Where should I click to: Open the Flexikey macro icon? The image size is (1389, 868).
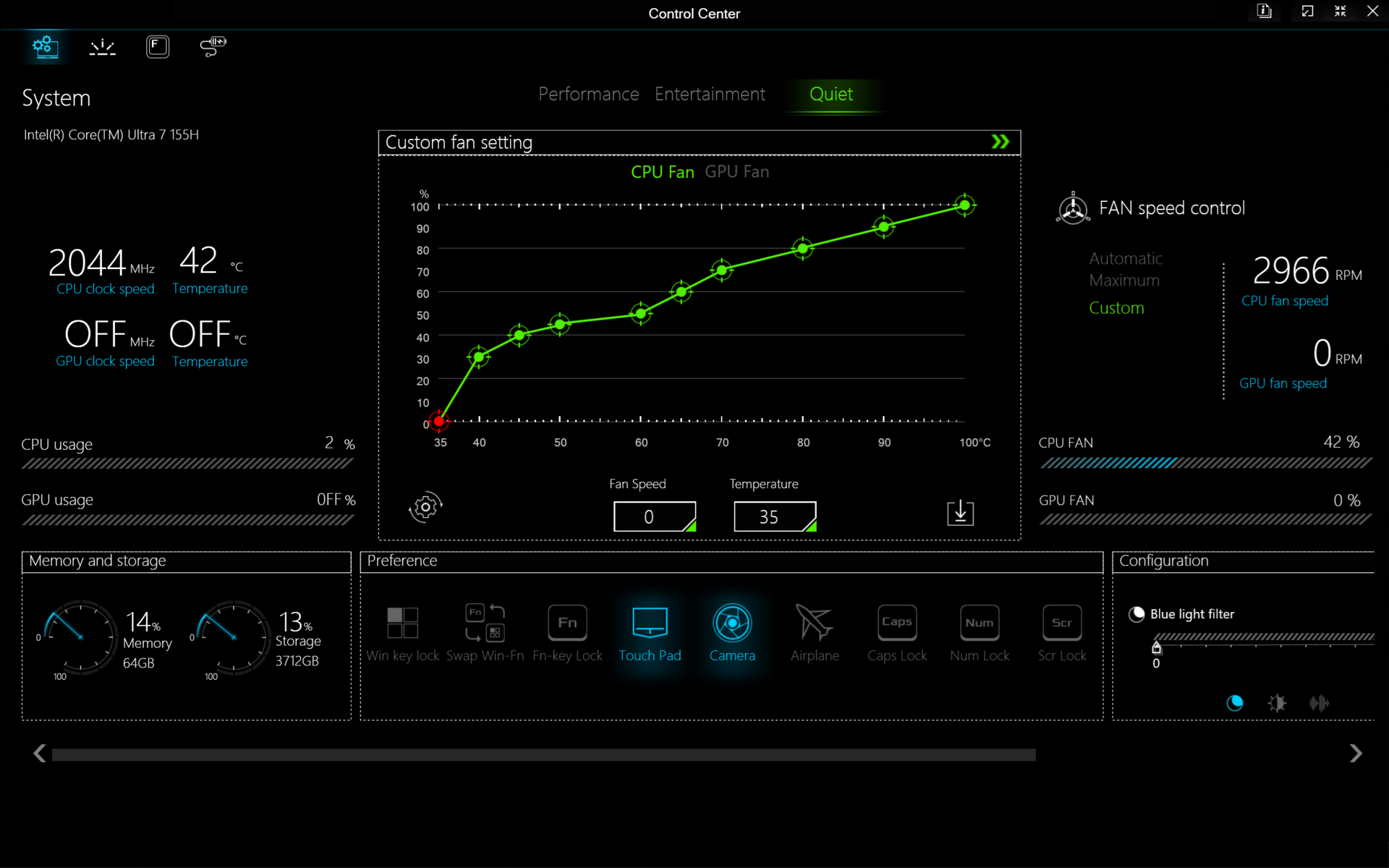tap(157, 47)
